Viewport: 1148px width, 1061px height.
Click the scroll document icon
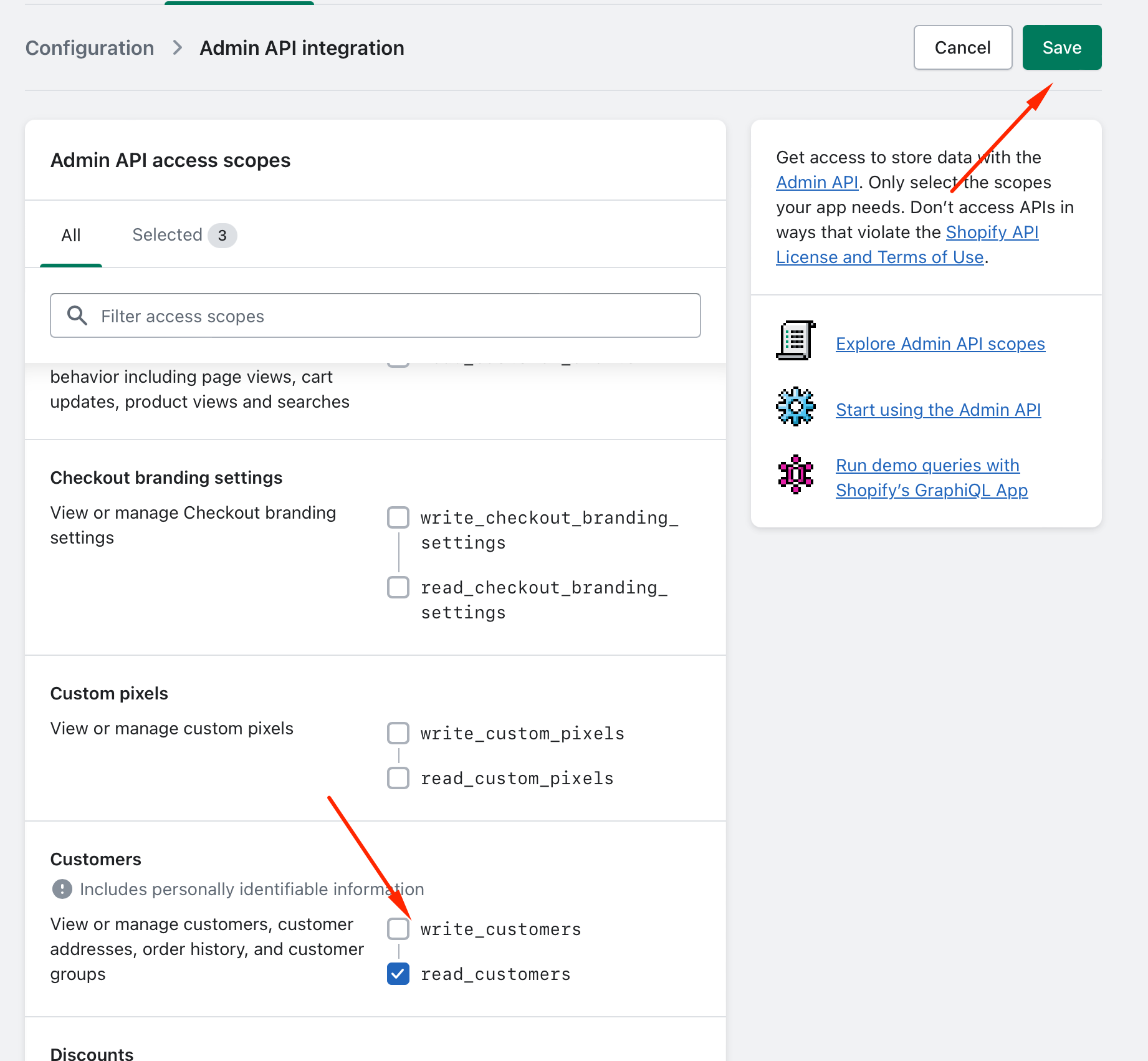796,340
